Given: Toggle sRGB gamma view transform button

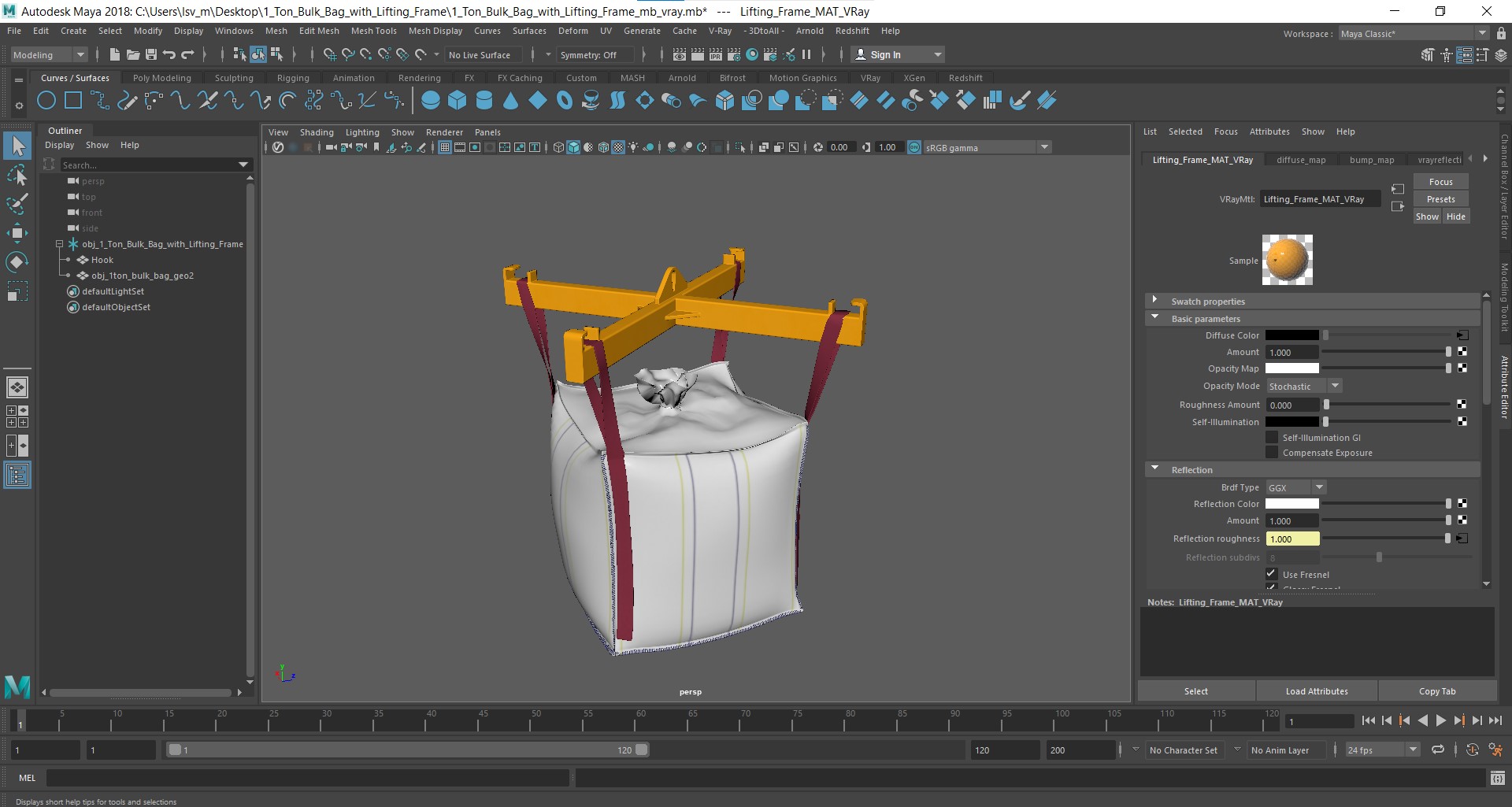Looking at the screenshot, I should pos(914,147).
